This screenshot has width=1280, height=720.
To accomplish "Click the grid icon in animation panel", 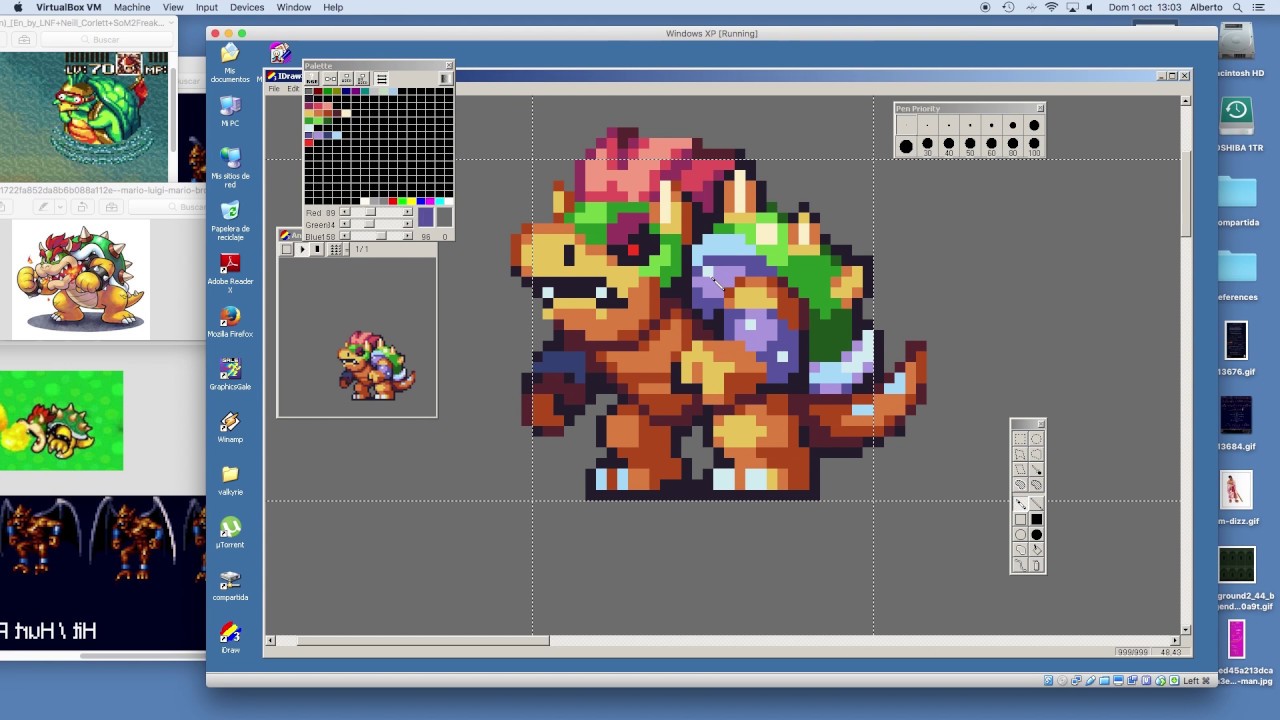I will [336, 249].
